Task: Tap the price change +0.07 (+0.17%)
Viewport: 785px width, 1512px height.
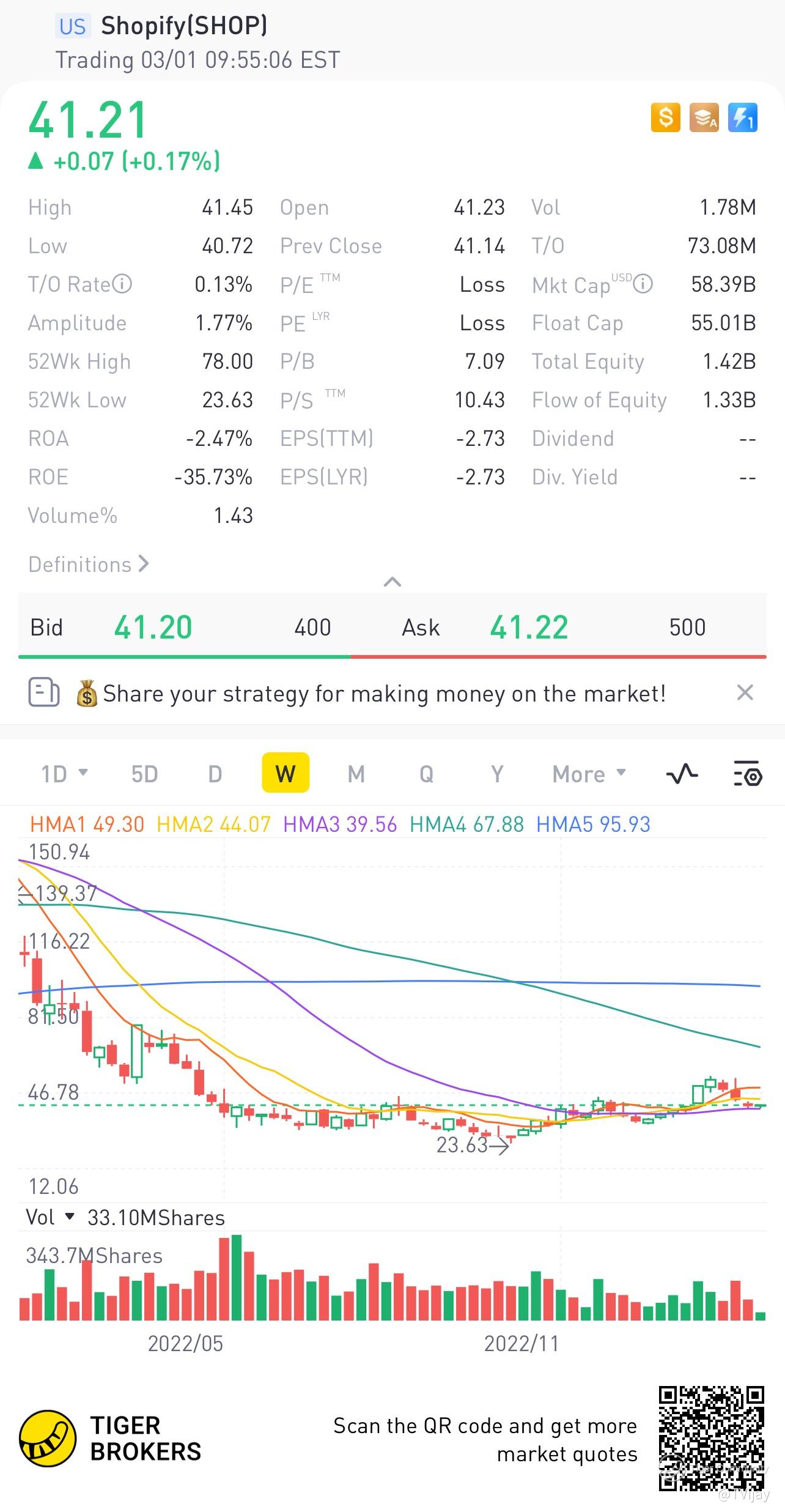Action: 124,161
